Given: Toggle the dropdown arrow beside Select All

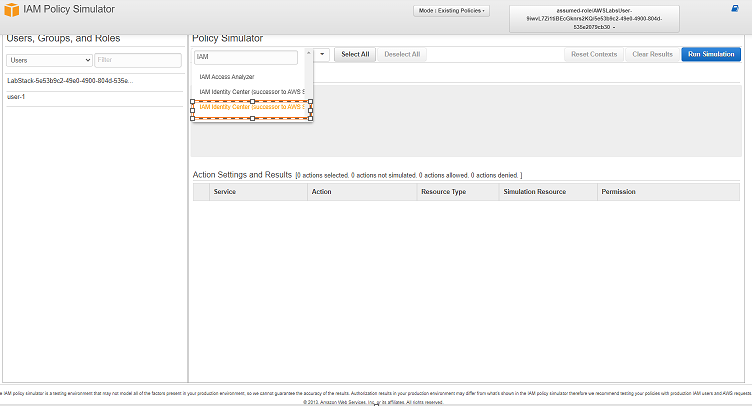Looking at the screenshot, I should pos(322,55).
